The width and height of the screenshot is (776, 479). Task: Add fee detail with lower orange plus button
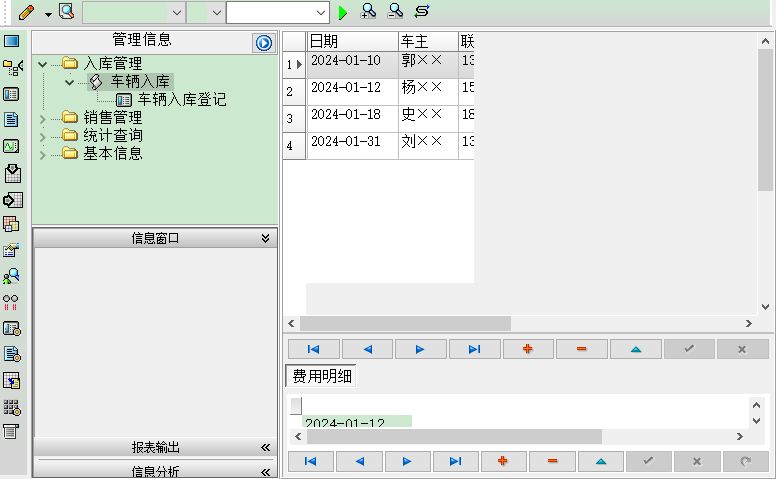point(503,461)
